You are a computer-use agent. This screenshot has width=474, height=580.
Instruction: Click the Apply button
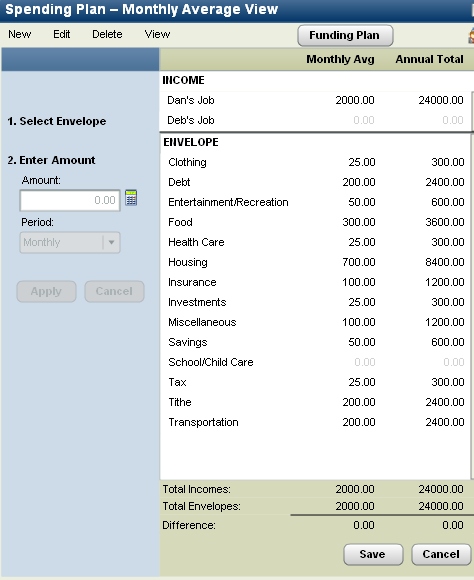[46, 291]
